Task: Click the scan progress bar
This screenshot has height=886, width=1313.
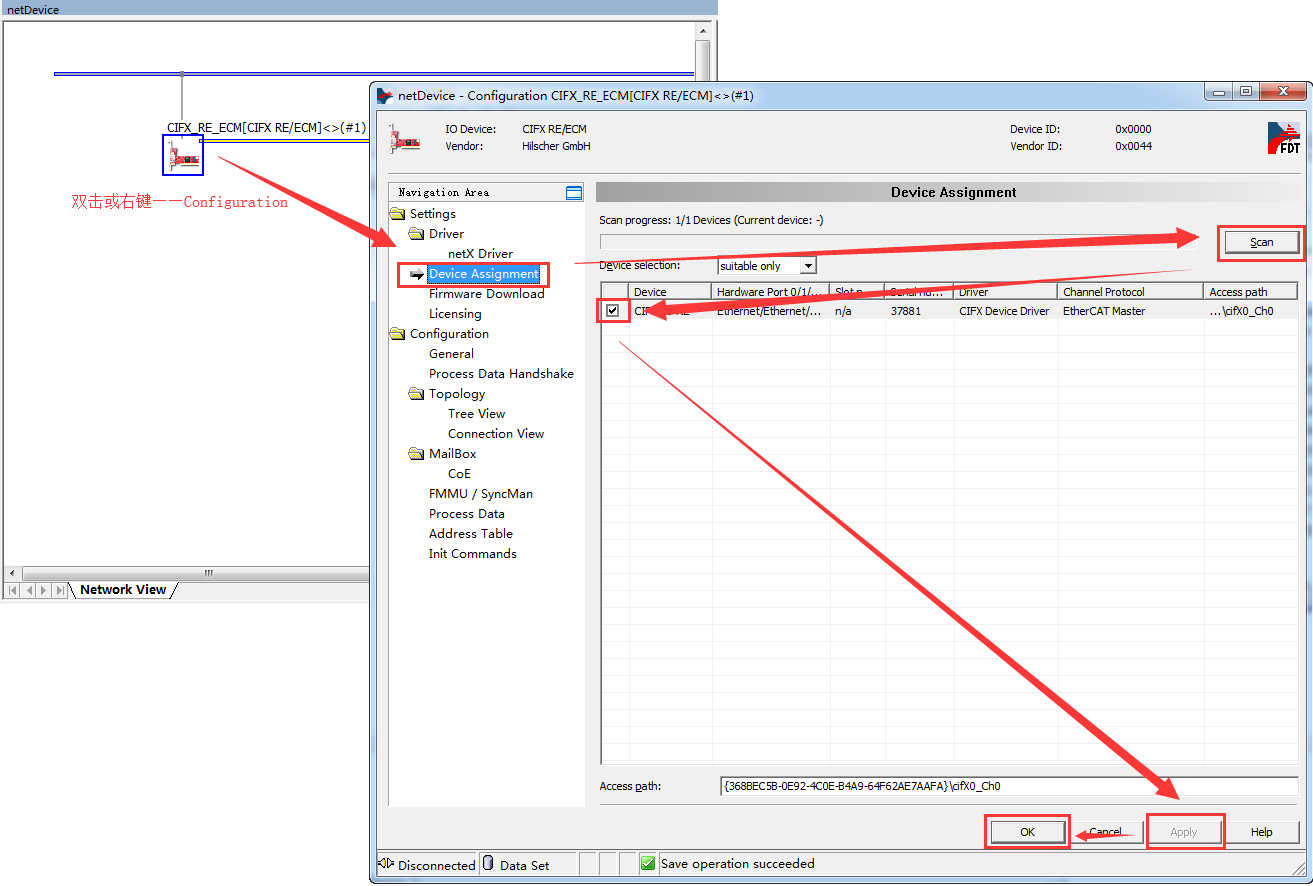Action: coord(898,241)
